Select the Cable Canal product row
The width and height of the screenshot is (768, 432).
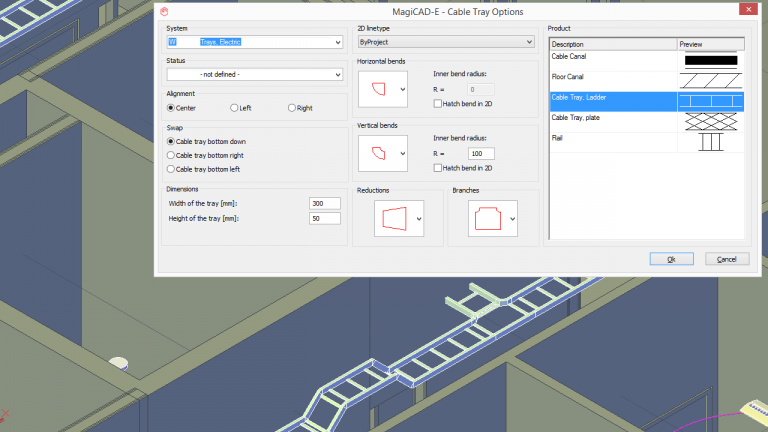point(647,61)
